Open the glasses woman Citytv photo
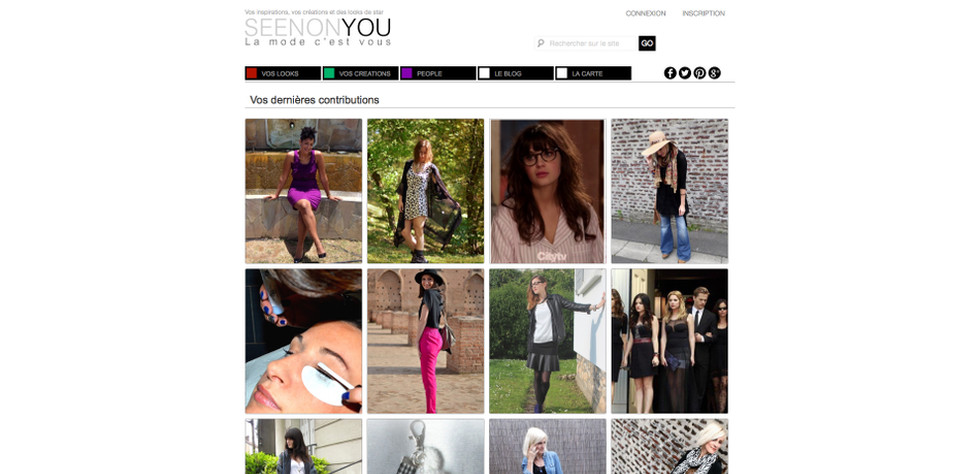 [548, 191]
